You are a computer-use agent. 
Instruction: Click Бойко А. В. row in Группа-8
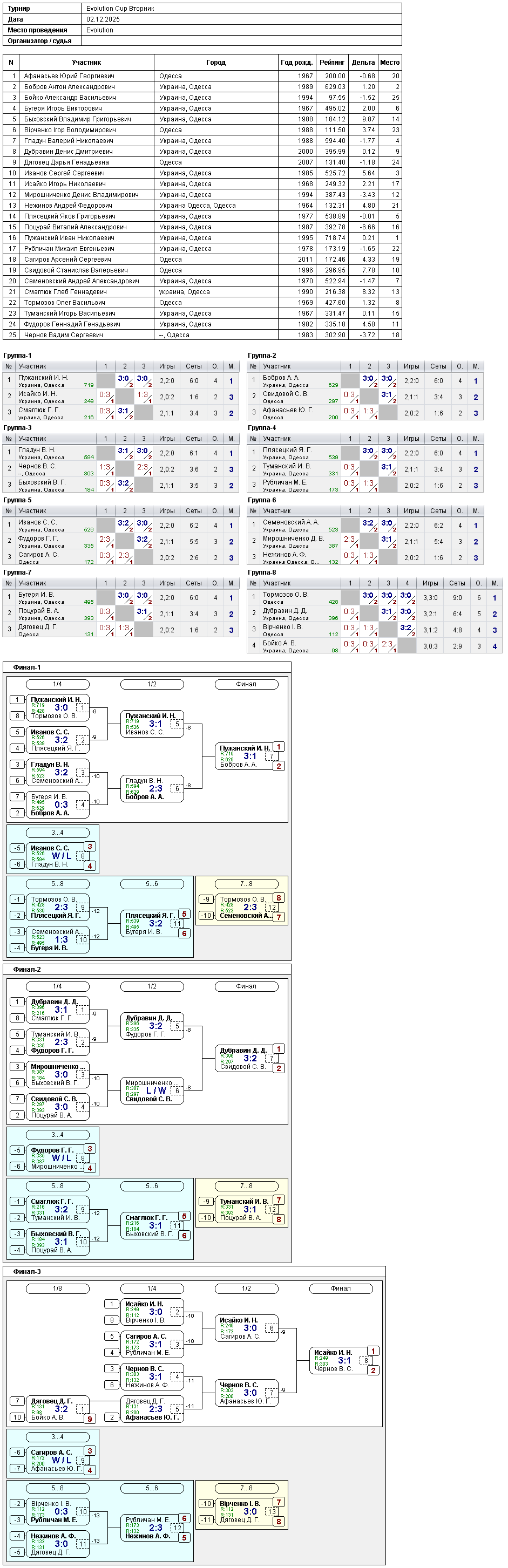point(375,646)
